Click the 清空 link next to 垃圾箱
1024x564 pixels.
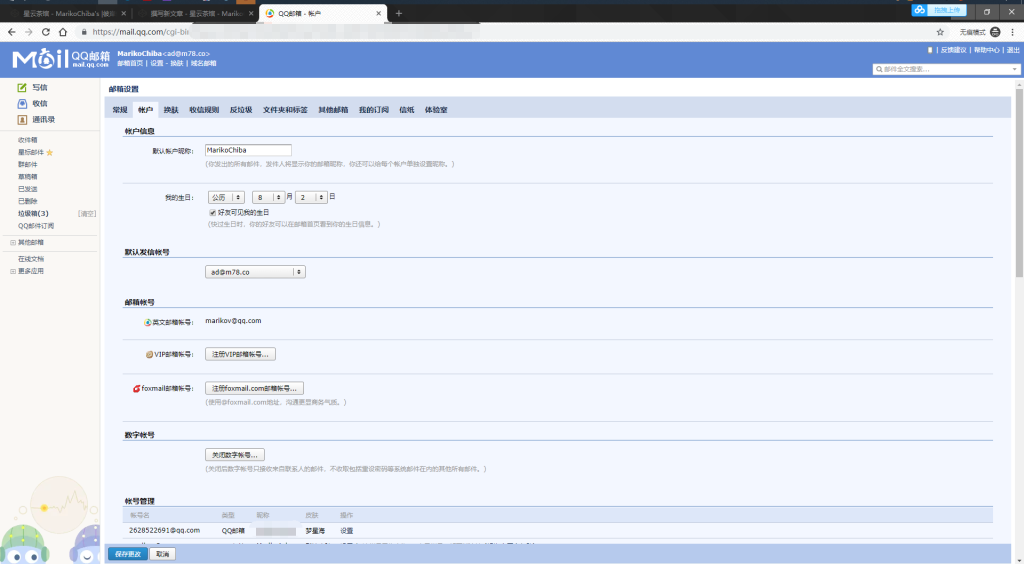87,214
